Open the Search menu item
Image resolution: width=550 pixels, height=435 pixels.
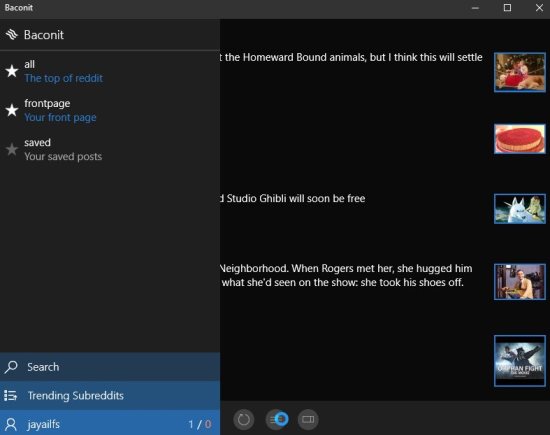110,367
